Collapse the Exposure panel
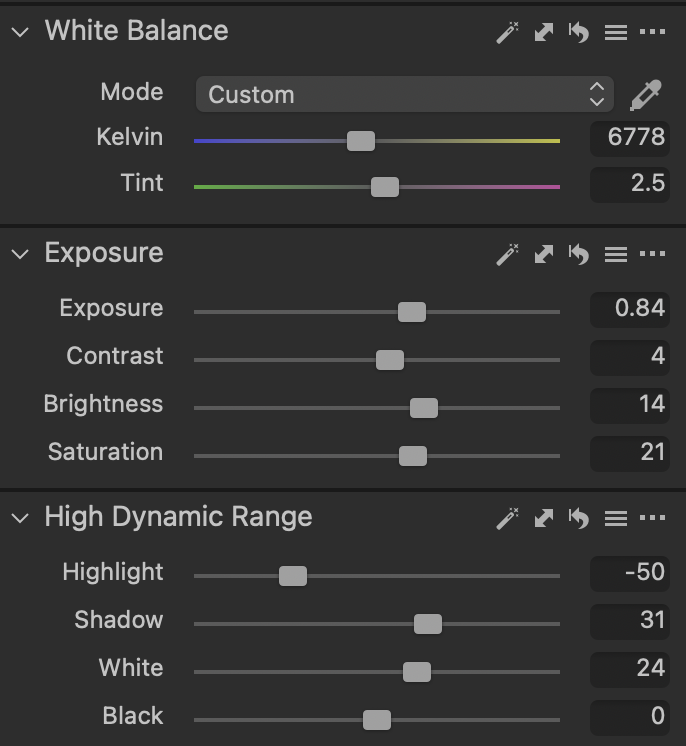 [19, 254]
